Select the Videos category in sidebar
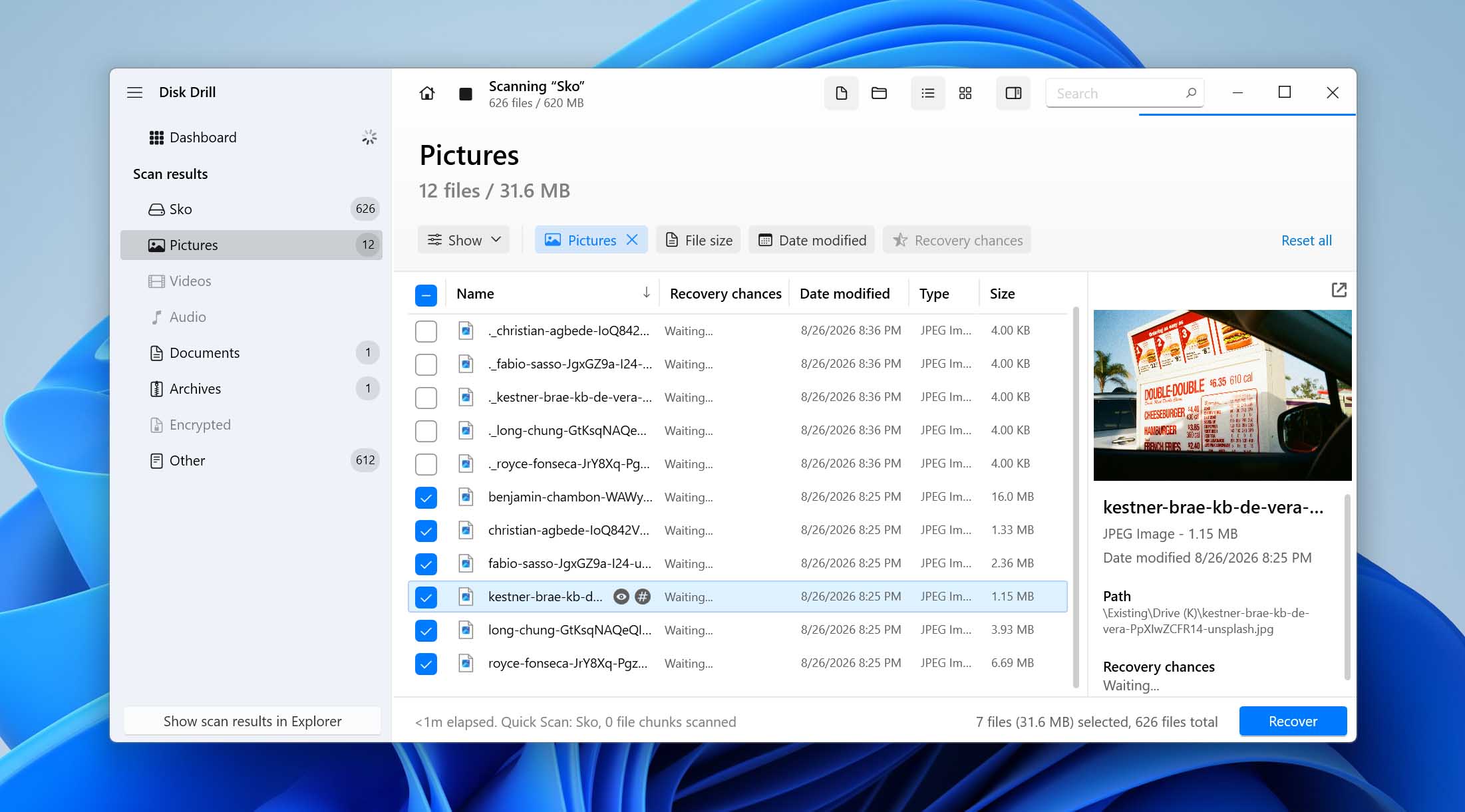1465x812 pixels. click(251, 281)
